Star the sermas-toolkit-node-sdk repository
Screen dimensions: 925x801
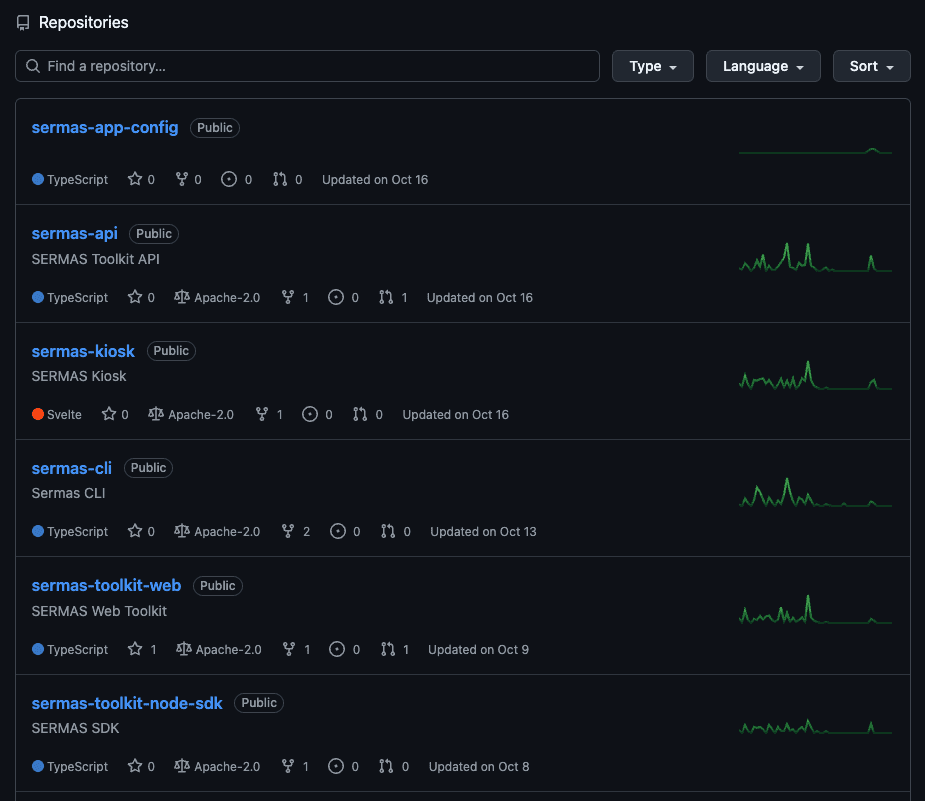(x=136, y=766)
